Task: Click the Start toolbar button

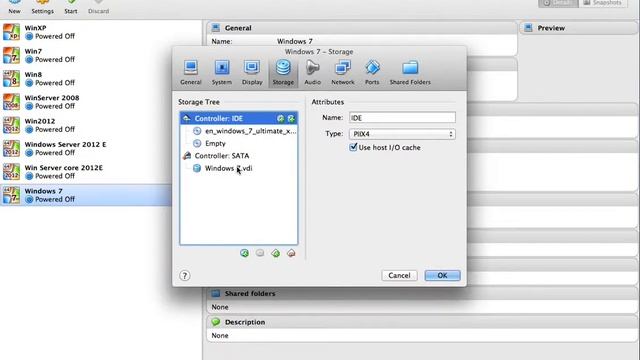Action: click(x=71, y=7)
